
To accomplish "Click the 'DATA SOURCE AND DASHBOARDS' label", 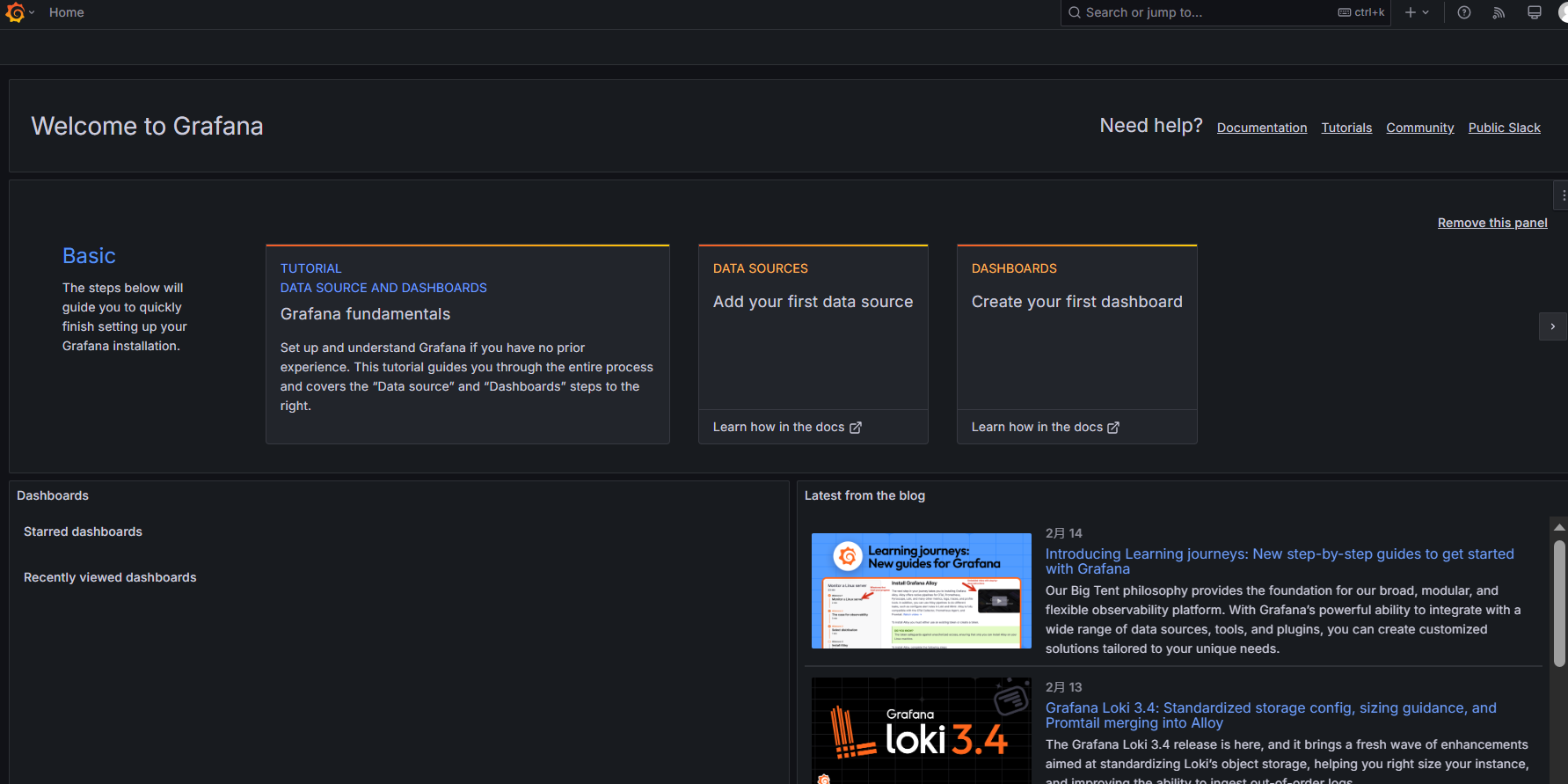I will (383, 288).
